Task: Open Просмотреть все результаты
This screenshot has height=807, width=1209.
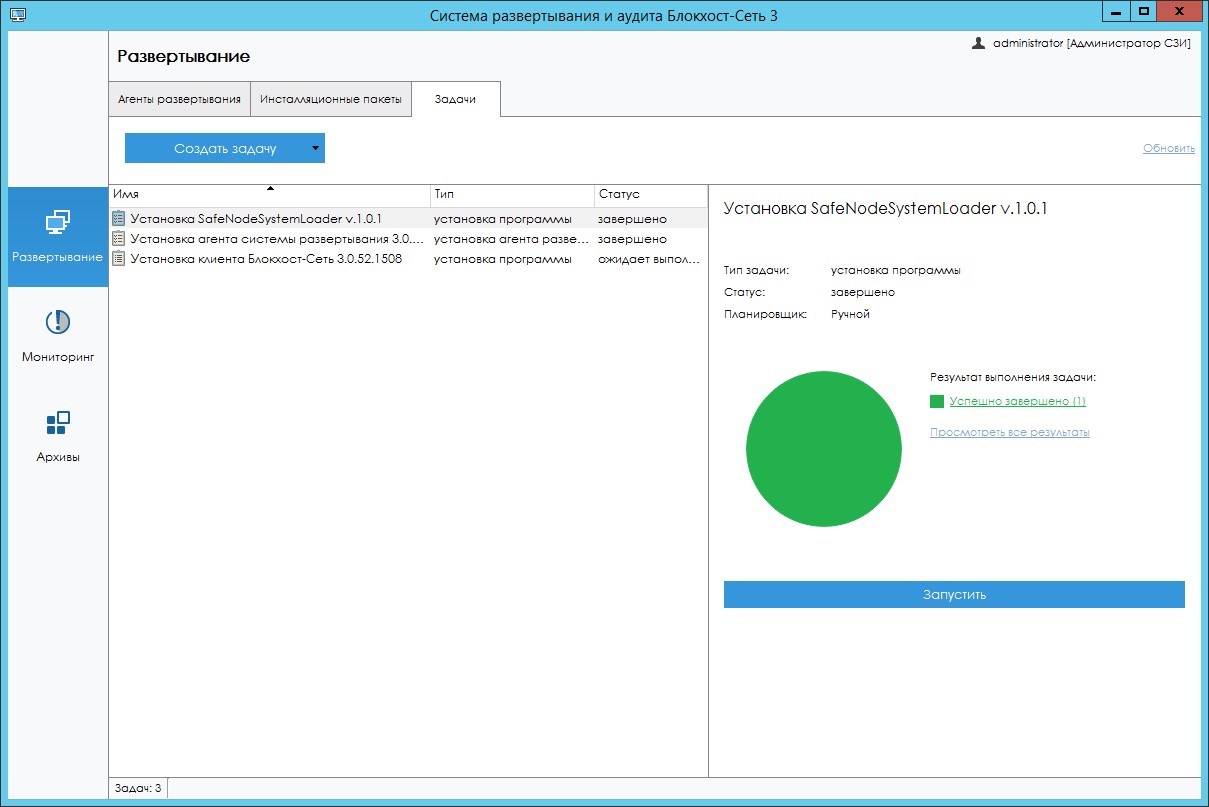Action: (1008, 432)
